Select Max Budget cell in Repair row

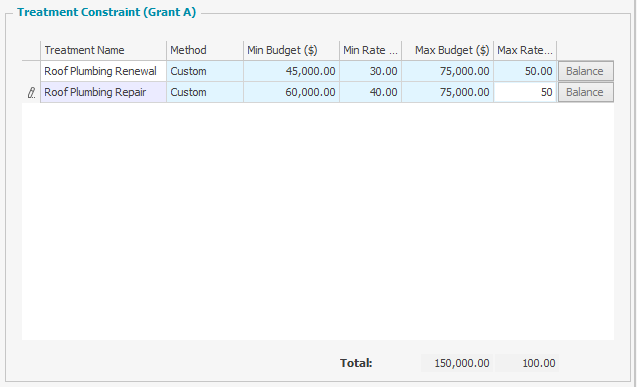(x=448, y=92)
